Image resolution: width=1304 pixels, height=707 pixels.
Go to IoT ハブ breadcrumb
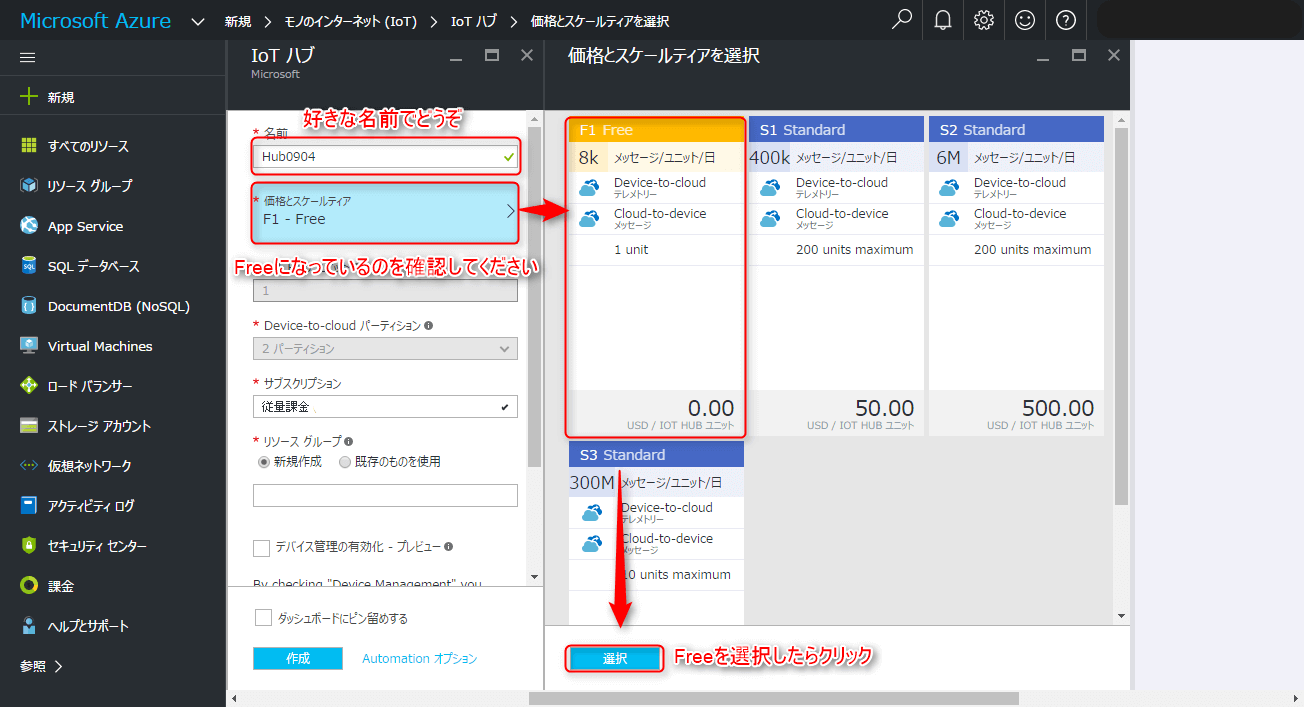point(473,21)
